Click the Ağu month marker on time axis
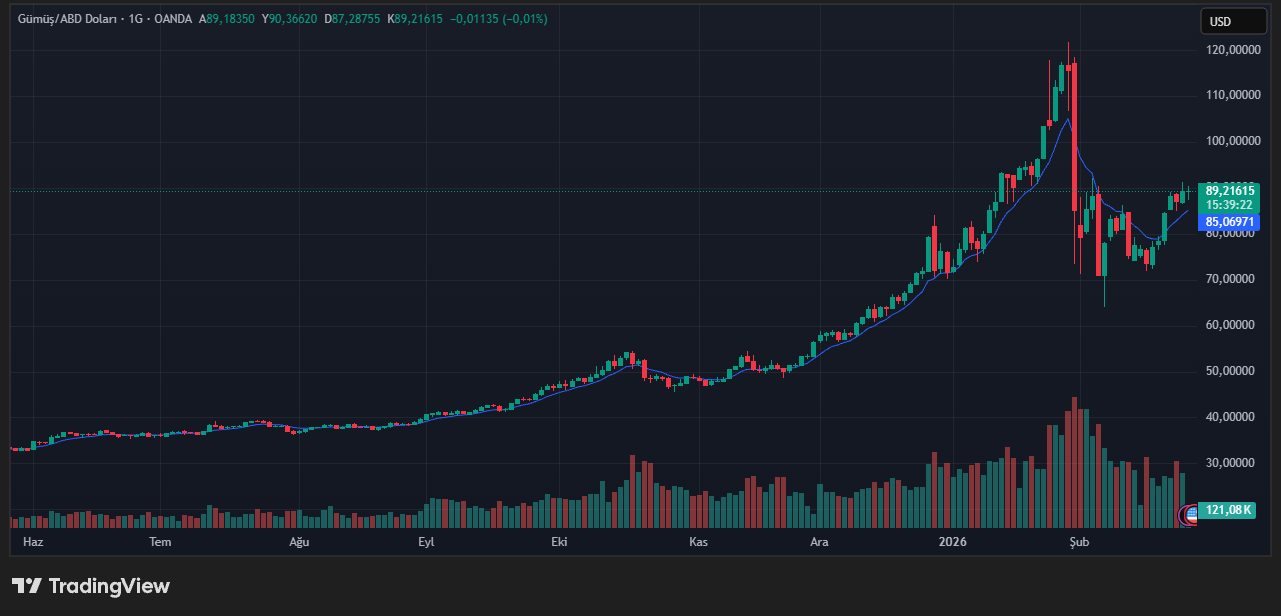The height and width of the screenshot is (616, 1281). tap(299, 542)
